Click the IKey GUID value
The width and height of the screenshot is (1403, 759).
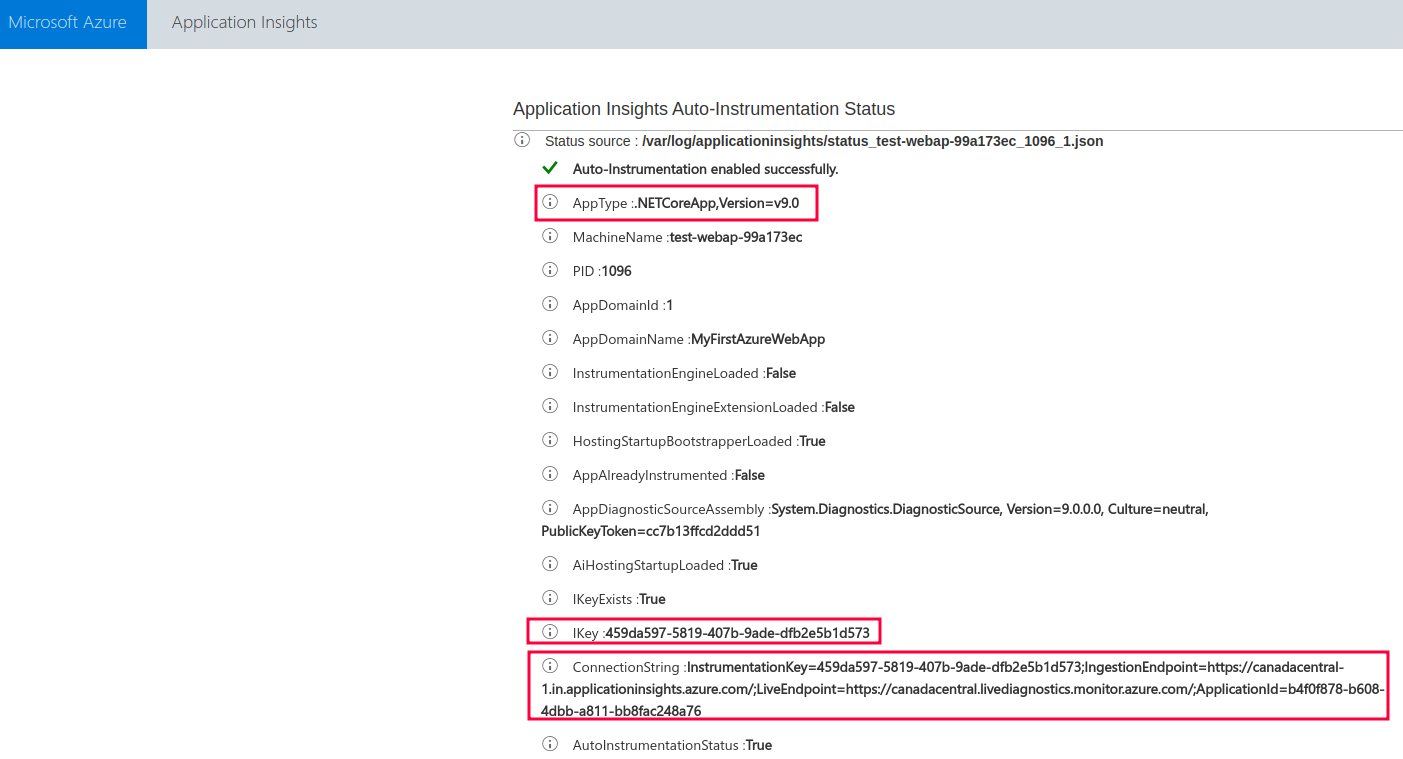click(x=737, y=633)
